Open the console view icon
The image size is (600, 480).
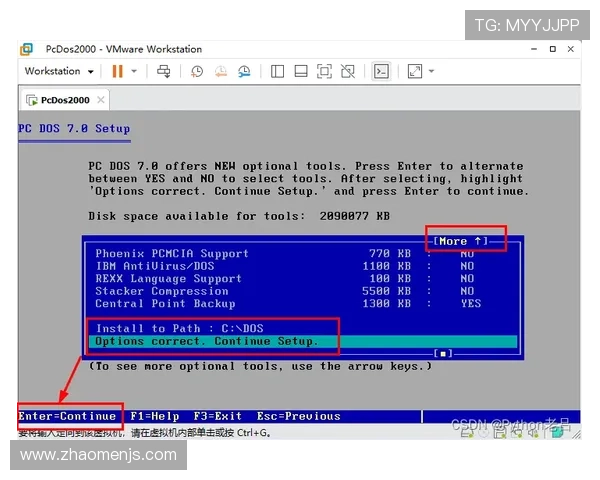(381, 71)
